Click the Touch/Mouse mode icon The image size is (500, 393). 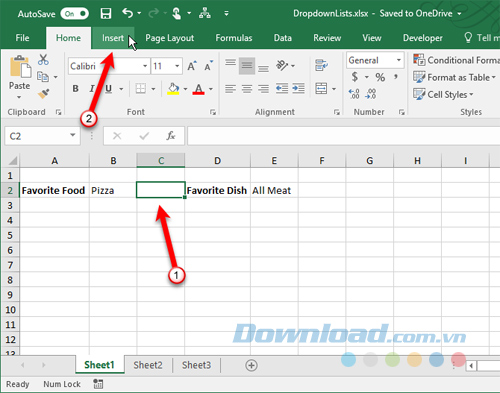tap(177, 13)
